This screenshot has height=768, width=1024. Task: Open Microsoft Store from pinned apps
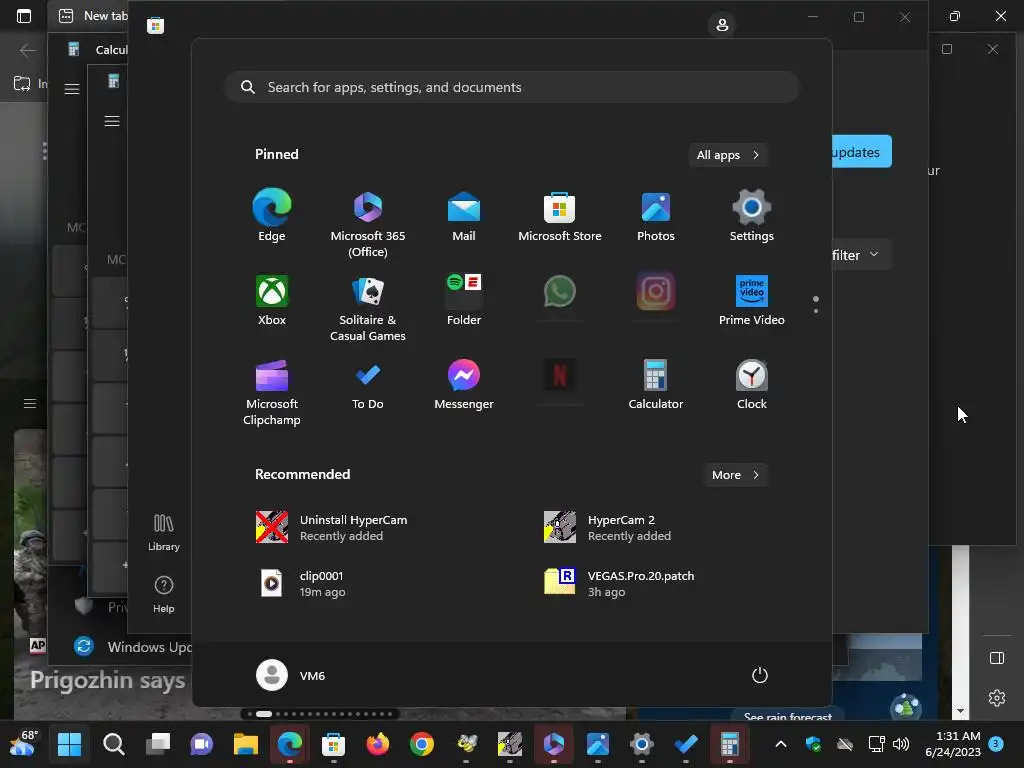[560, 215]
